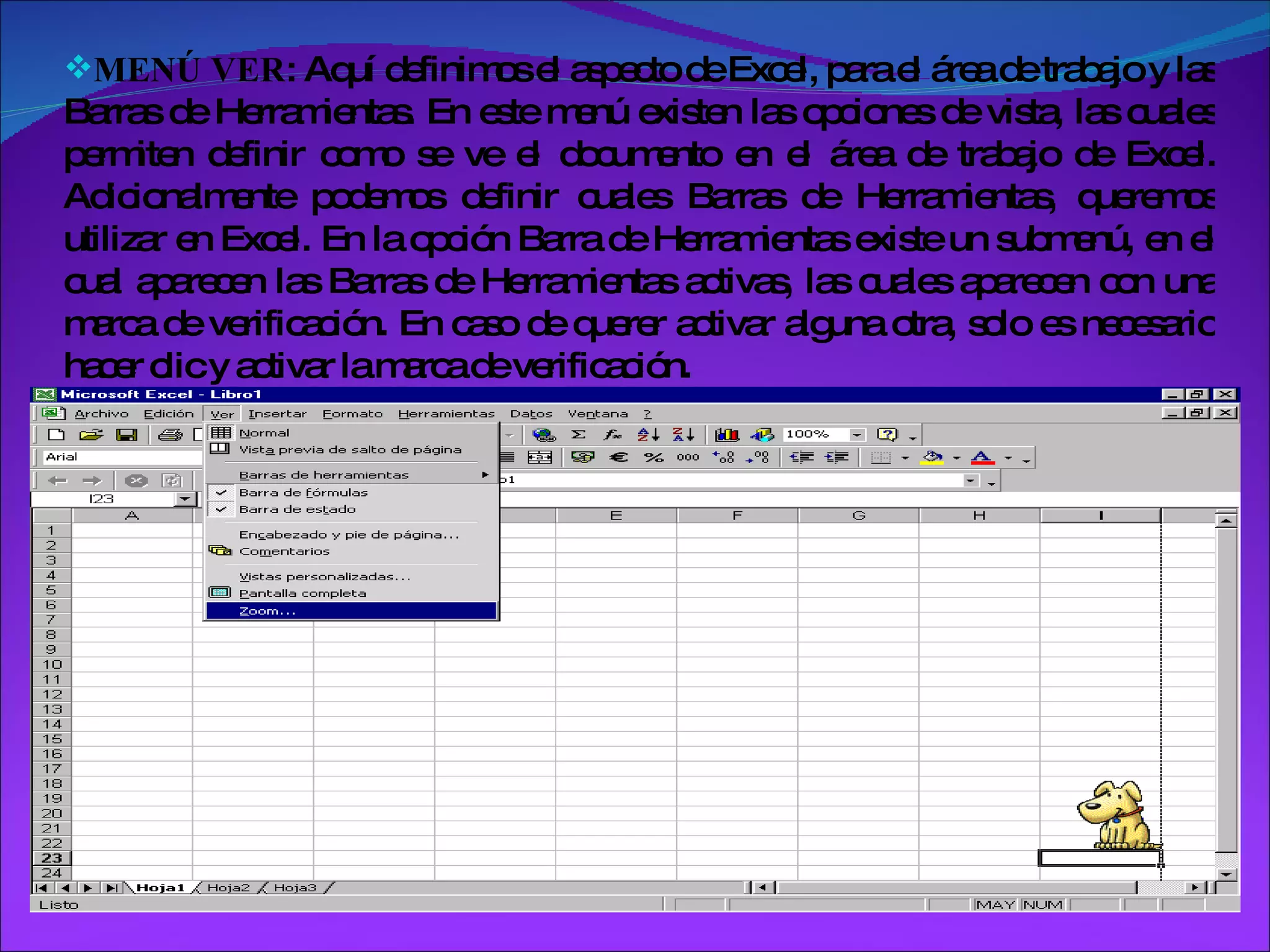Click the Merge and Center icon
The width and height of the screenshot is (1270, 952).
pos(539,457)
